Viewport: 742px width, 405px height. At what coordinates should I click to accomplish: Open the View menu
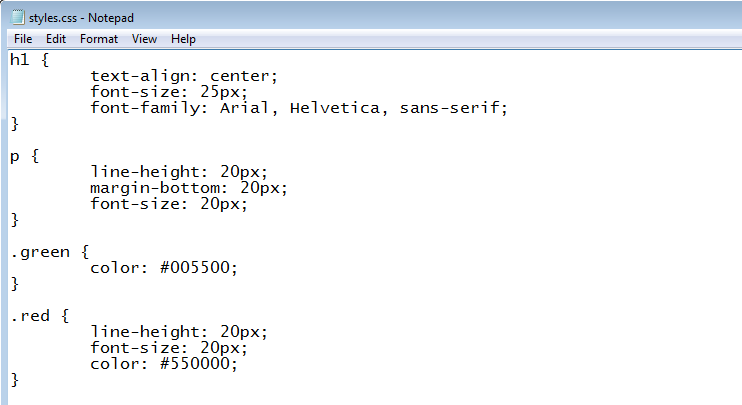click(x=144, y=39)
